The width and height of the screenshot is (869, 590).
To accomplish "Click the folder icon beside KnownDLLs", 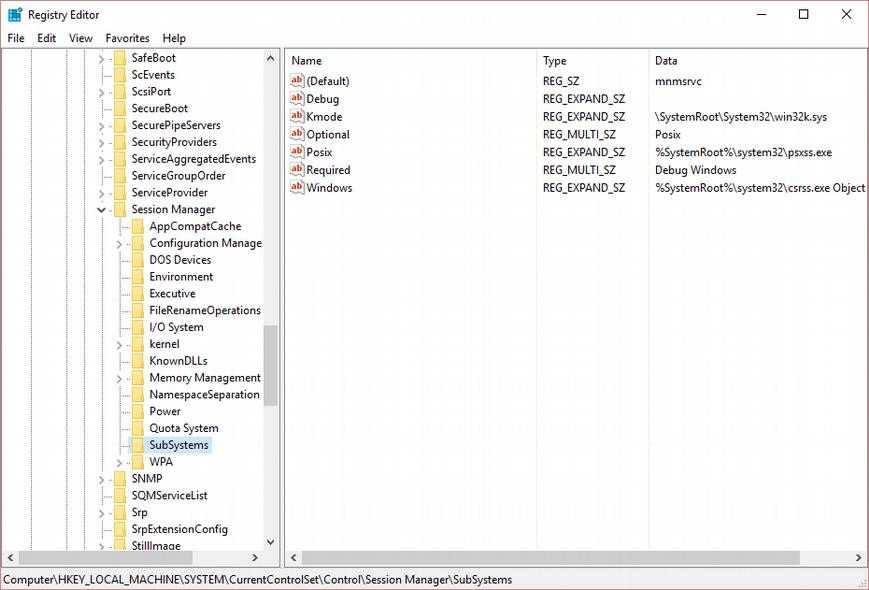I will 138,361.
